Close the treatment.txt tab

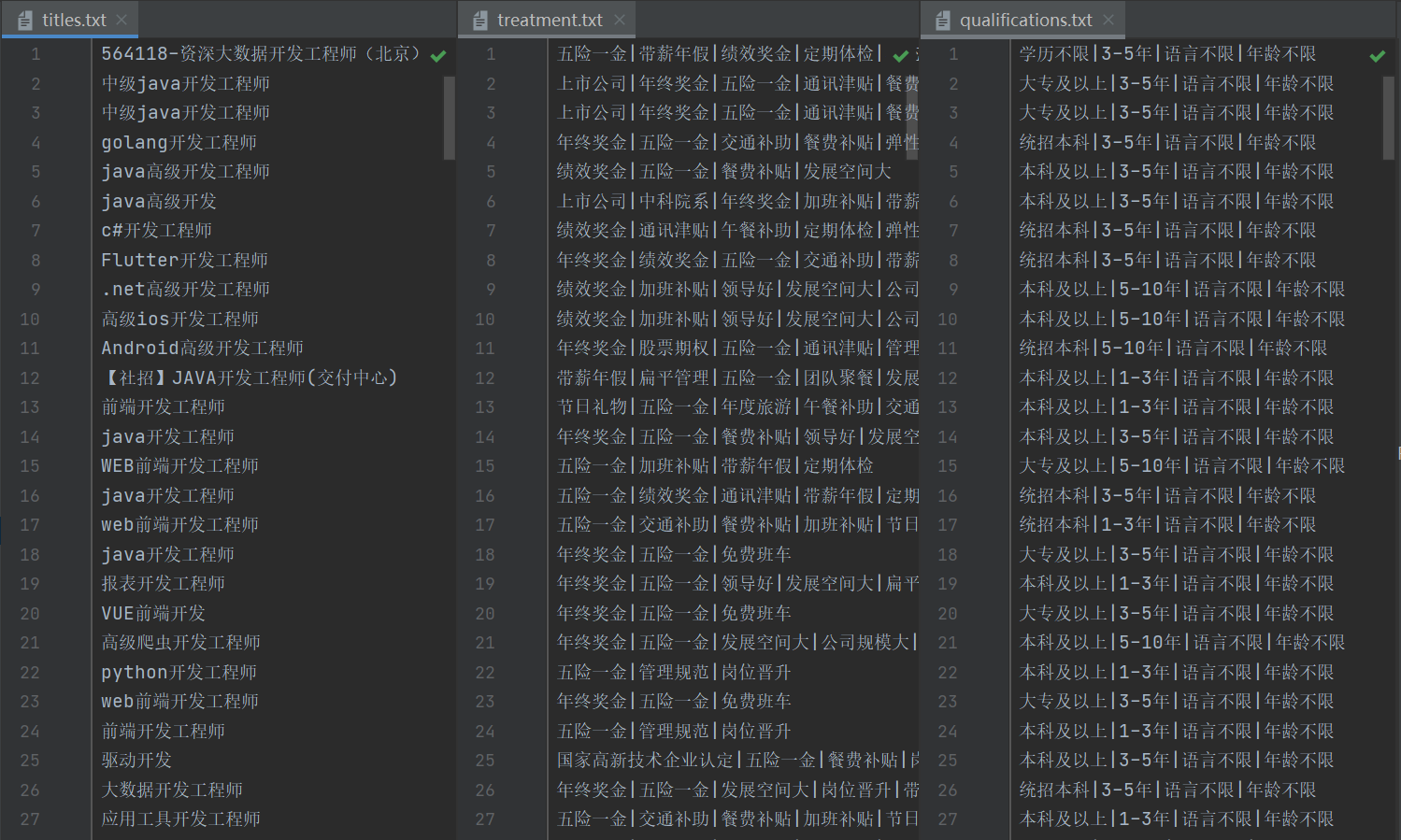(620, 20)
